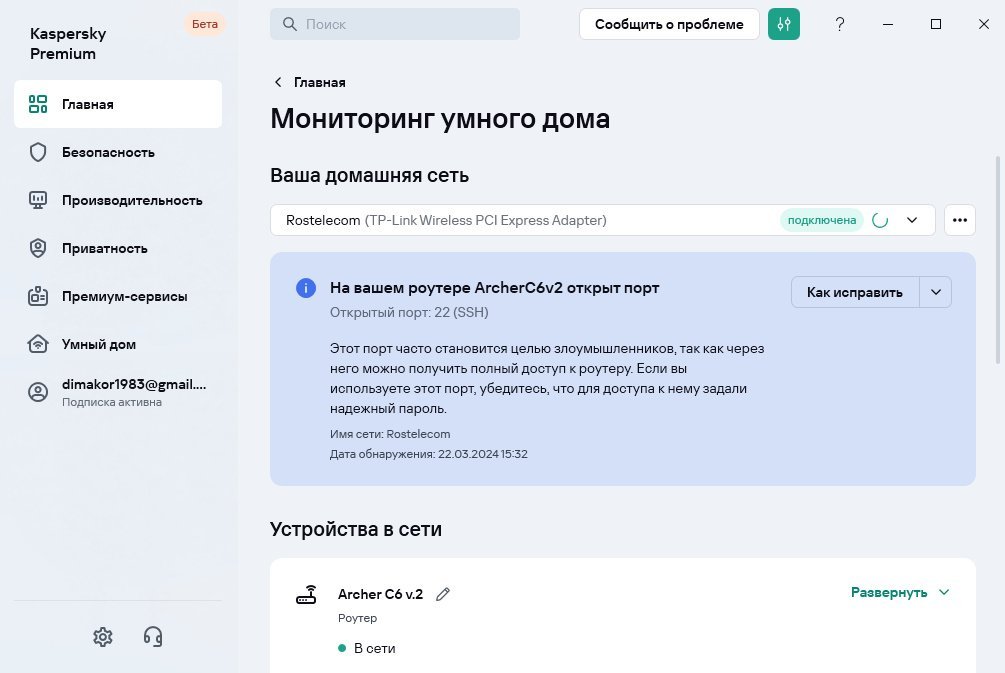1005x673 pixels.
Task: Click the Мониторинг умного дома heading
Action: pos(440,119)
